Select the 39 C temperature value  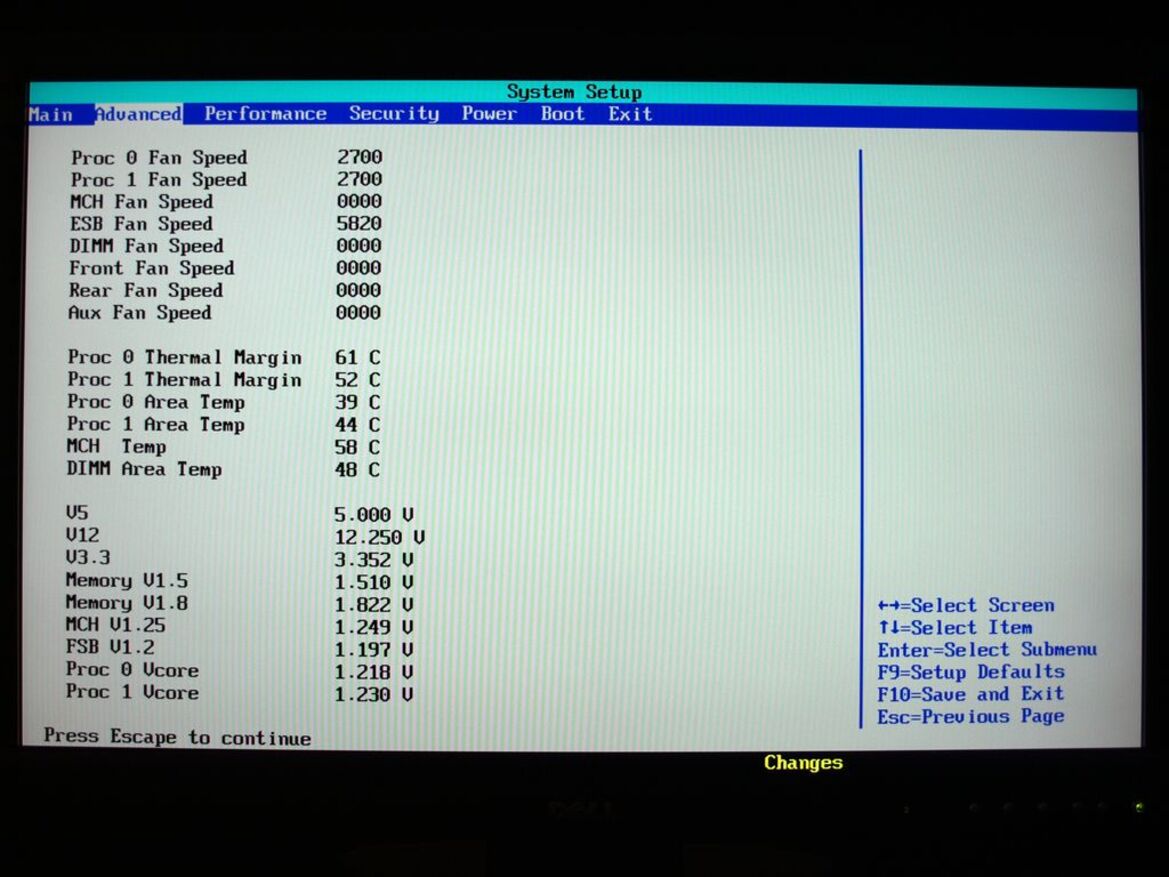358,403
